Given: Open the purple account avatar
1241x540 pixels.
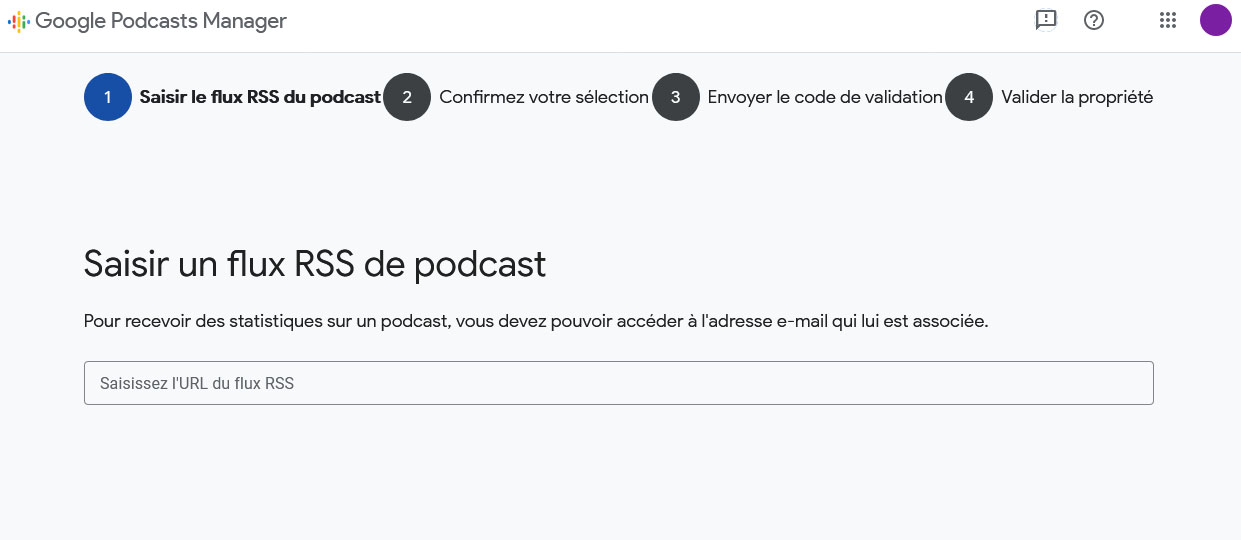Looking at the screenshot, I should pyautogui.click(x=1215, y=20).
